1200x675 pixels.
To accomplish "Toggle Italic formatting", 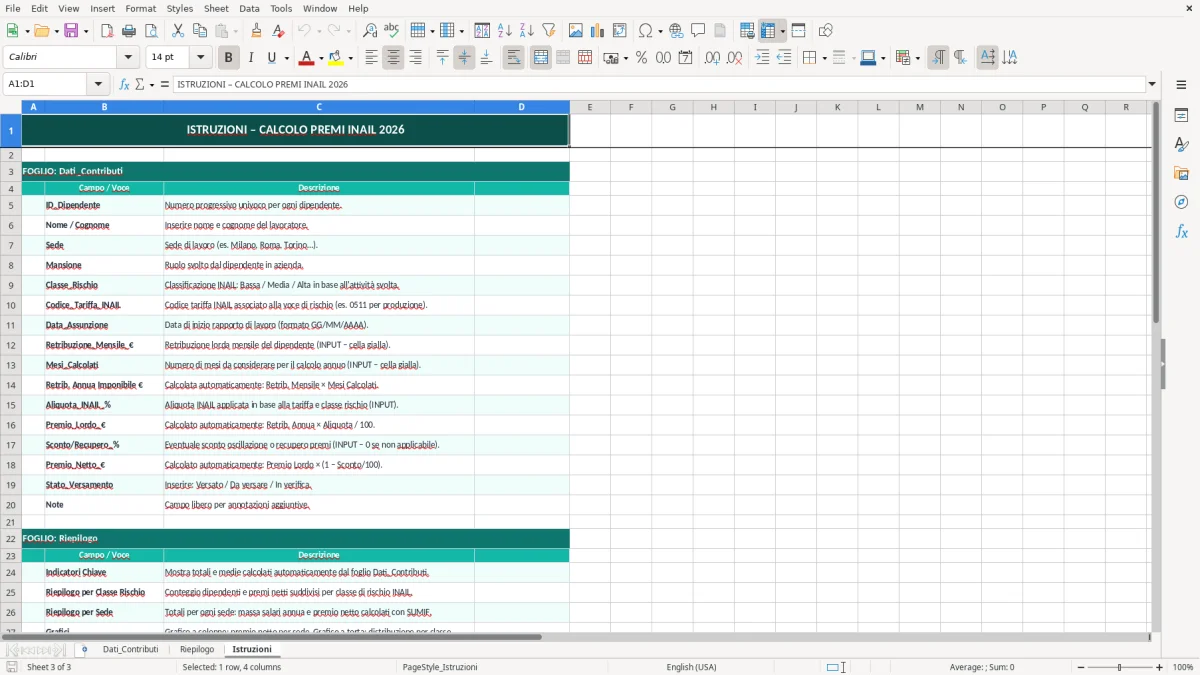I will click(250, 58).
